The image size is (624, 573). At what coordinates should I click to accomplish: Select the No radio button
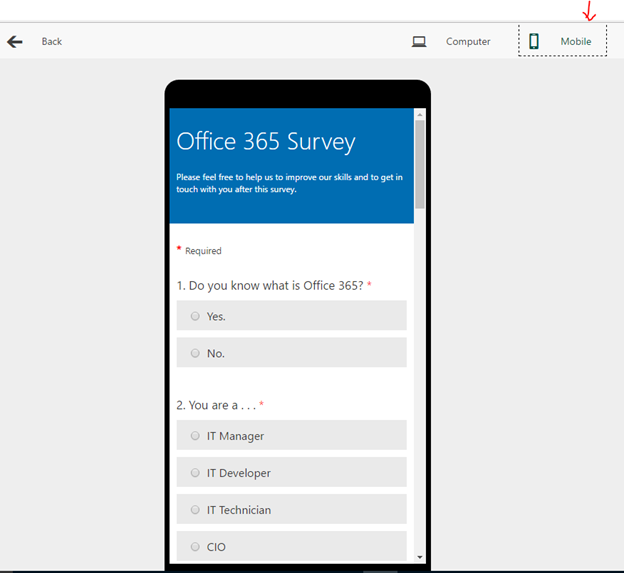click(x=195, y=353)
